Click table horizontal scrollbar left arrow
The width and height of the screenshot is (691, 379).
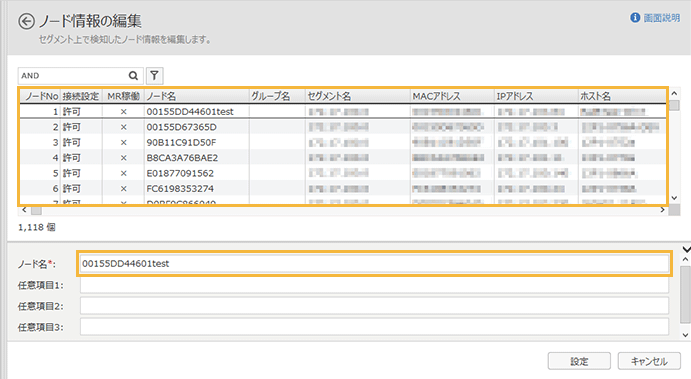(x=24, y=210)
